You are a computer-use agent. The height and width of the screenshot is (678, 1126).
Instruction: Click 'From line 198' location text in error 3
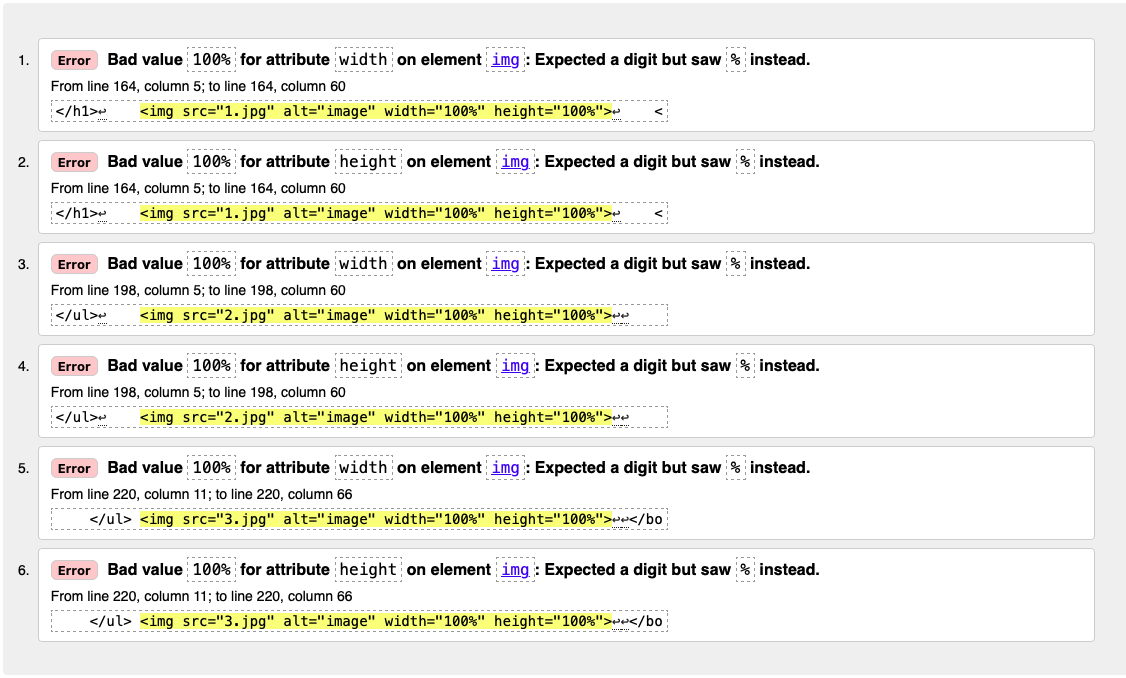pyautogui.click(x=198, y=290)
